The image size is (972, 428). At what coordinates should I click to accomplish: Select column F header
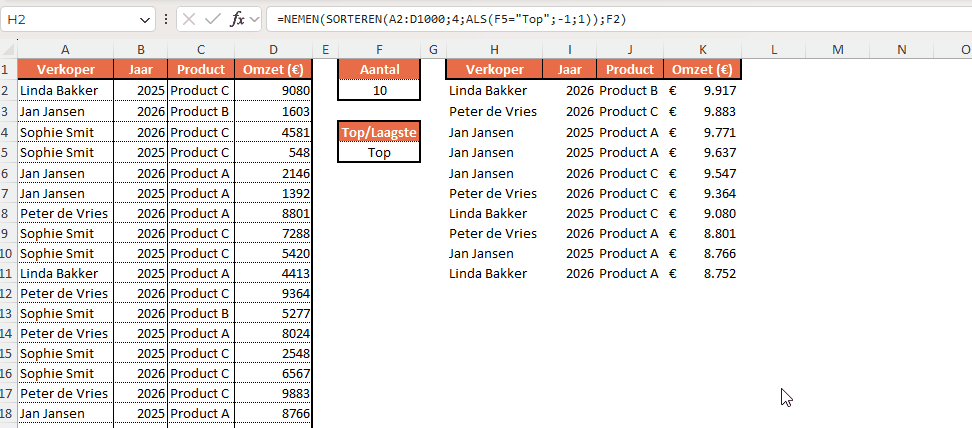[x=378, y=49]
